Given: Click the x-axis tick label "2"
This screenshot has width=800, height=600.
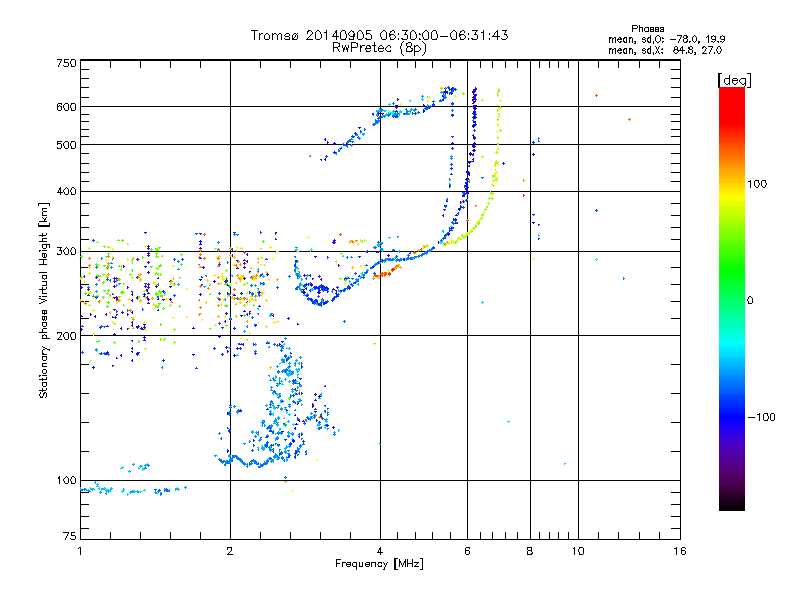Looking at the screenshot, I should coord(230,551).
